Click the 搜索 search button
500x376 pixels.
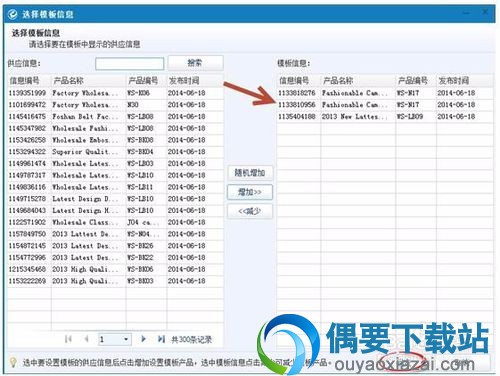tap(196, 63)
